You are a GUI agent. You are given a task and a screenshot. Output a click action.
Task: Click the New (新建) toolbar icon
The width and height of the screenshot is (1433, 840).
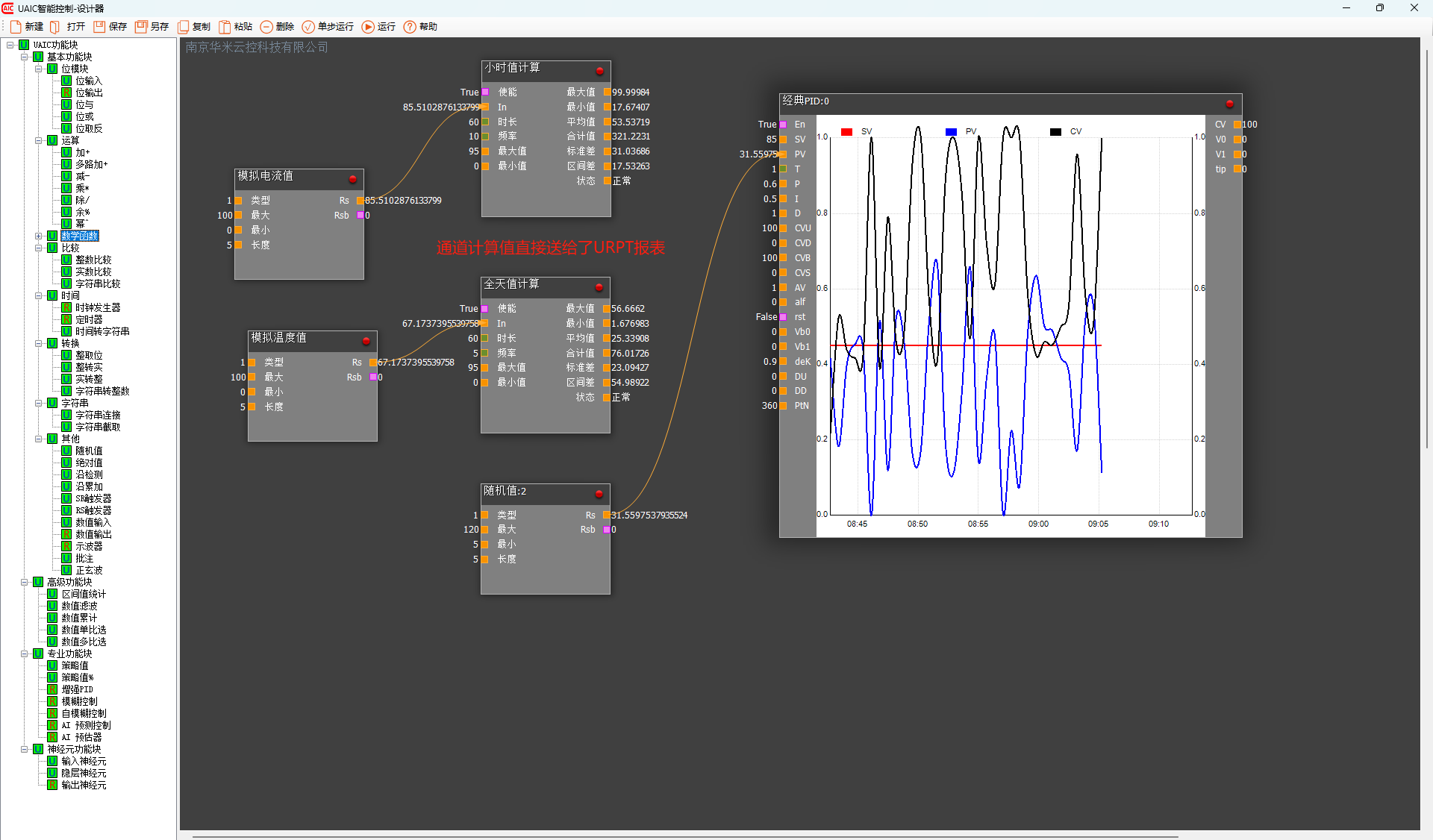(16, 27)
